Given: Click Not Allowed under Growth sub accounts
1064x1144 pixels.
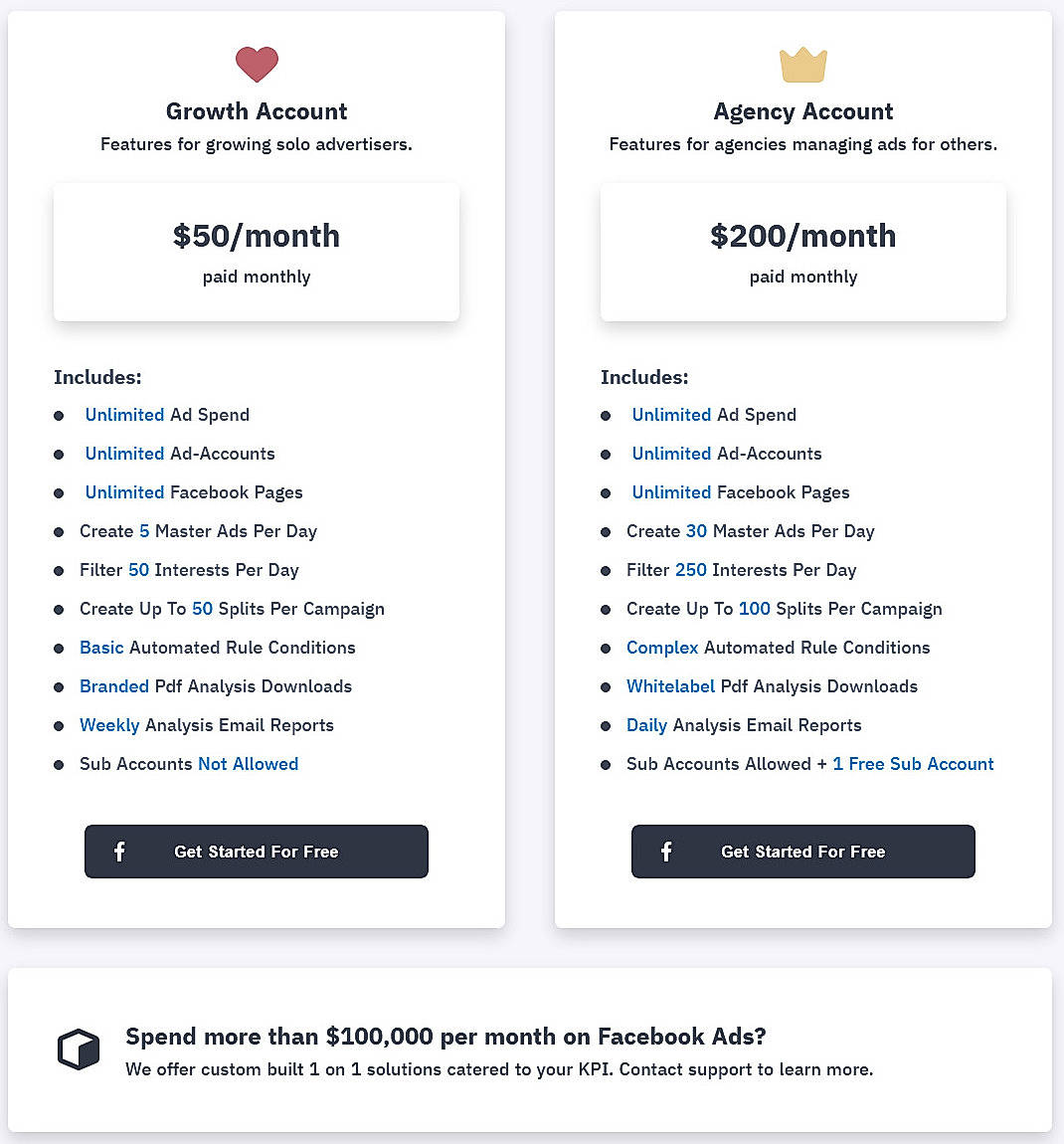Looking at the screenshot, I should pos(248,764).
